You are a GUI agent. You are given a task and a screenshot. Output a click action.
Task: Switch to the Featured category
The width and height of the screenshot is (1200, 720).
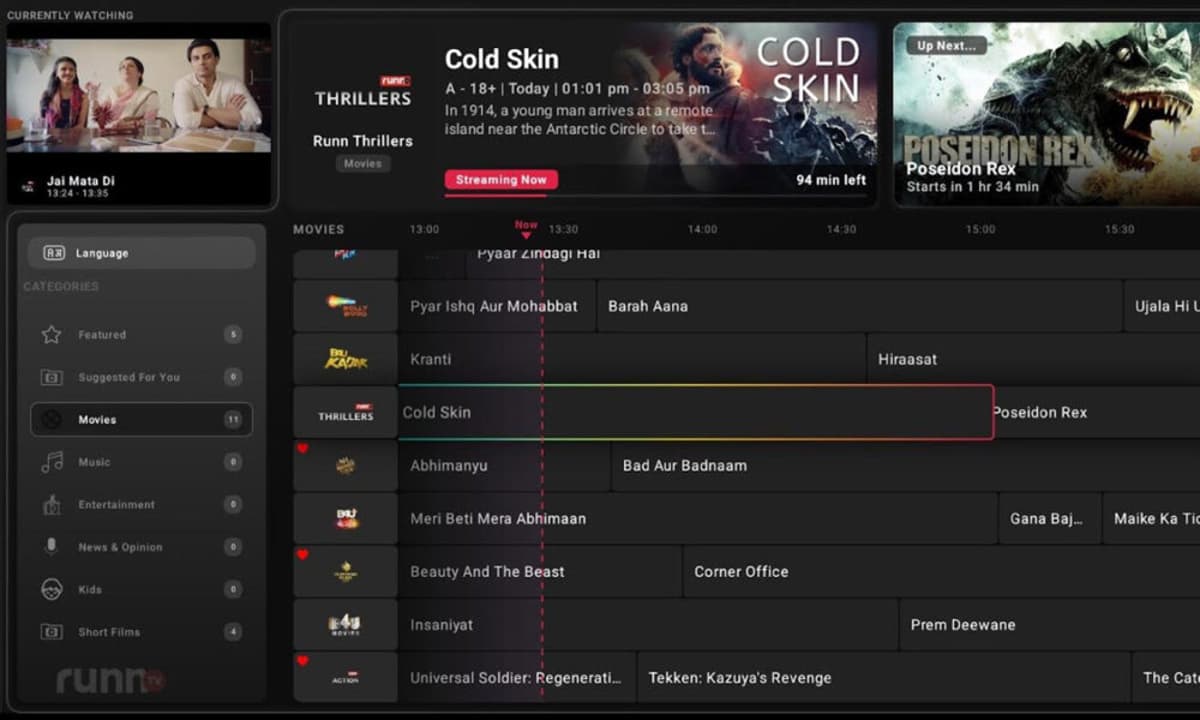click(x=141, y=335)
